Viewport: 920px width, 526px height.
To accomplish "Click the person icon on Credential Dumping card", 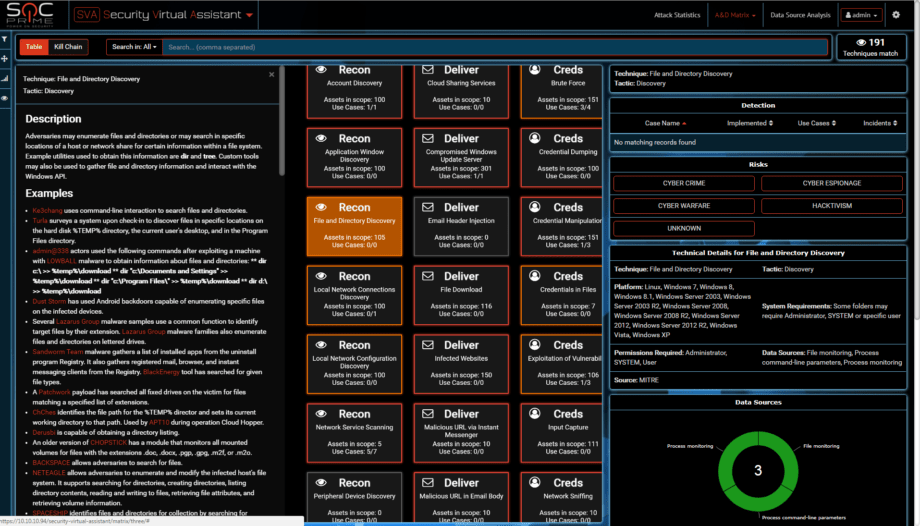I will [535, 139].
